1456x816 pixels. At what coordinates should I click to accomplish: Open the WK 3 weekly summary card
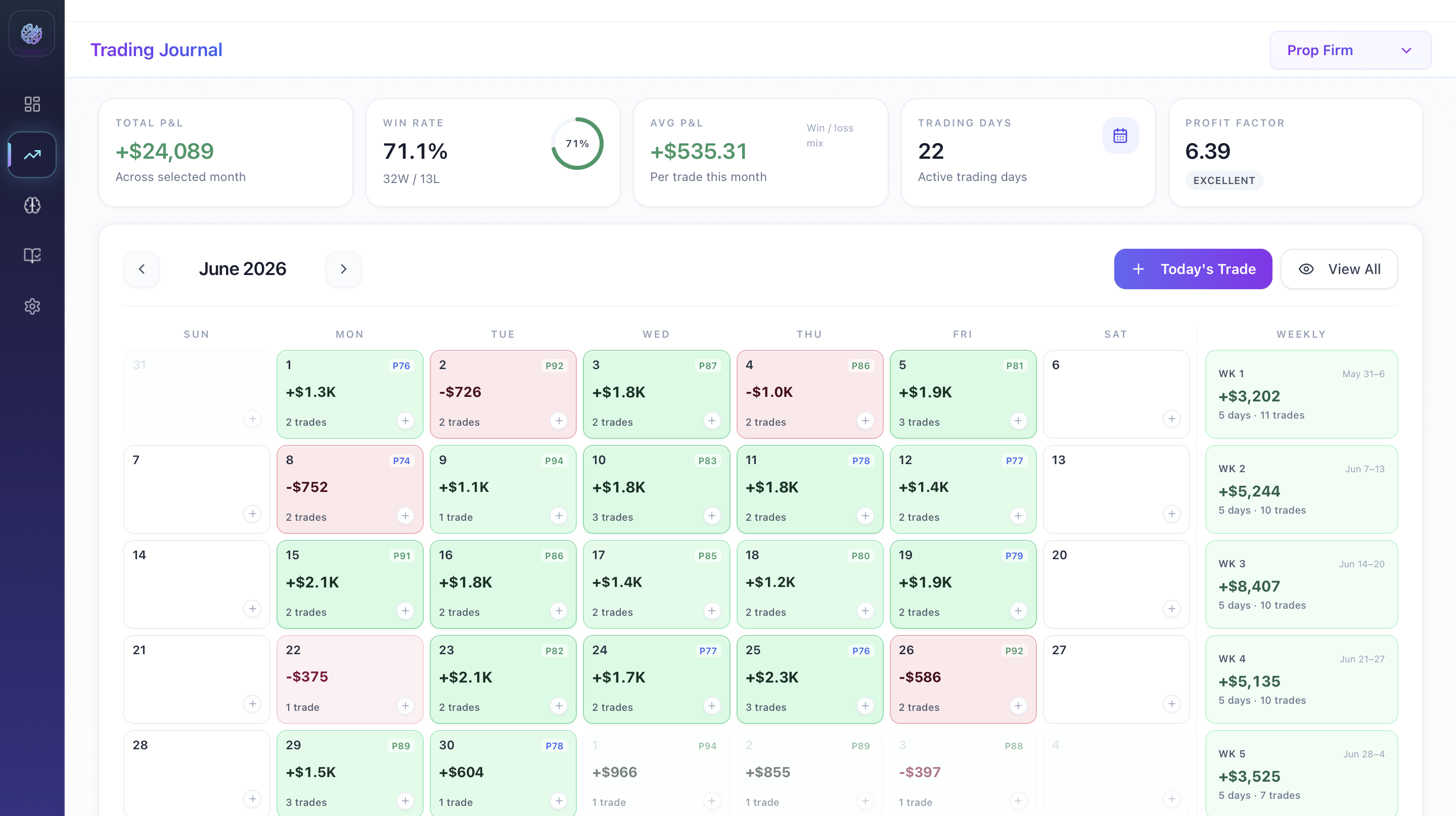[x=1301, y=584]
